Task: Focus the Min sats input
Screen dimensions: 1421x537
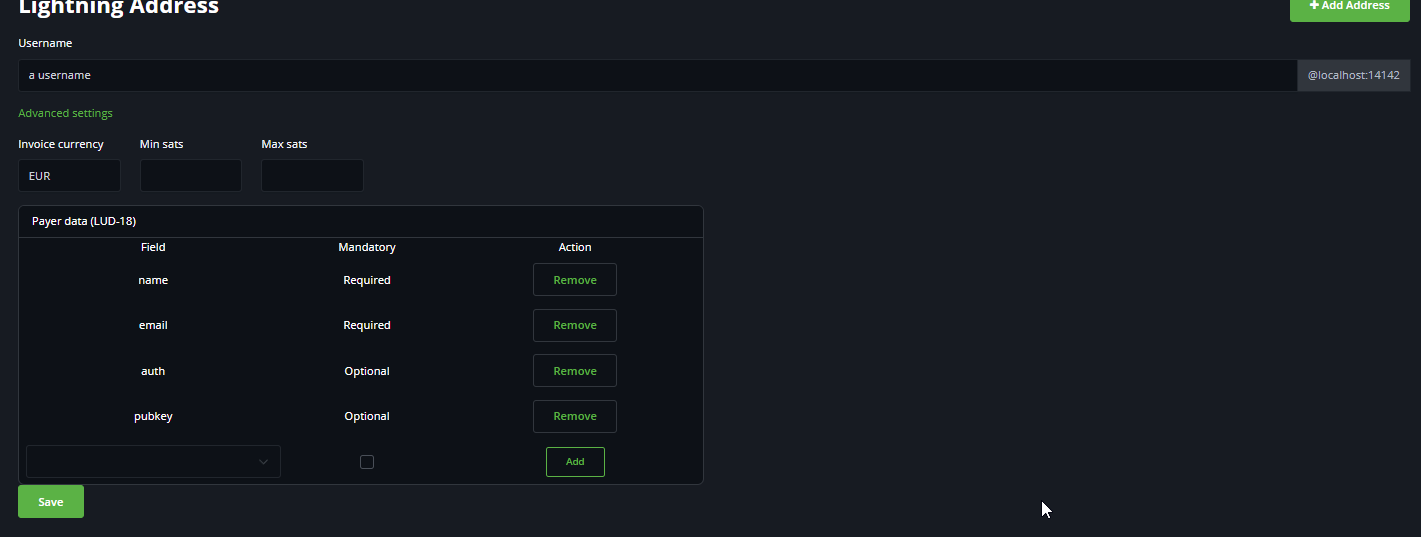Action: coord(191,175)
